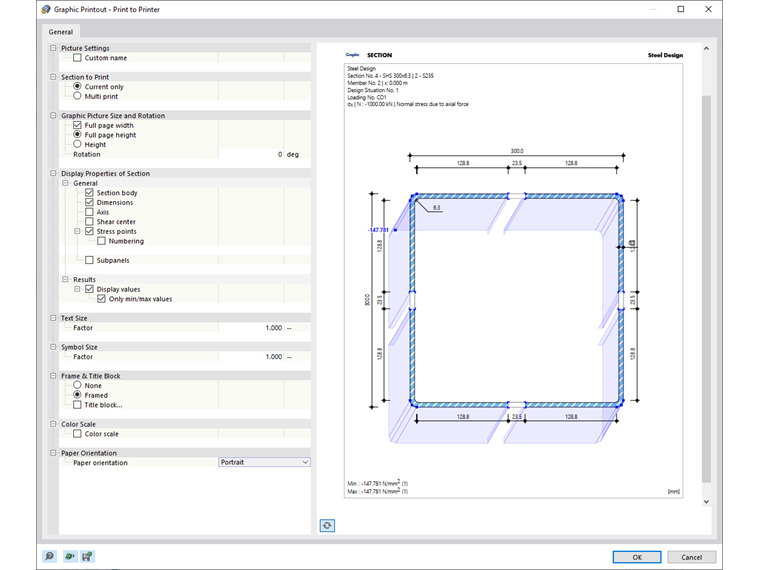Enable the Numbering checkbox
Screen dimensions: 760x570
pos(101,241)
